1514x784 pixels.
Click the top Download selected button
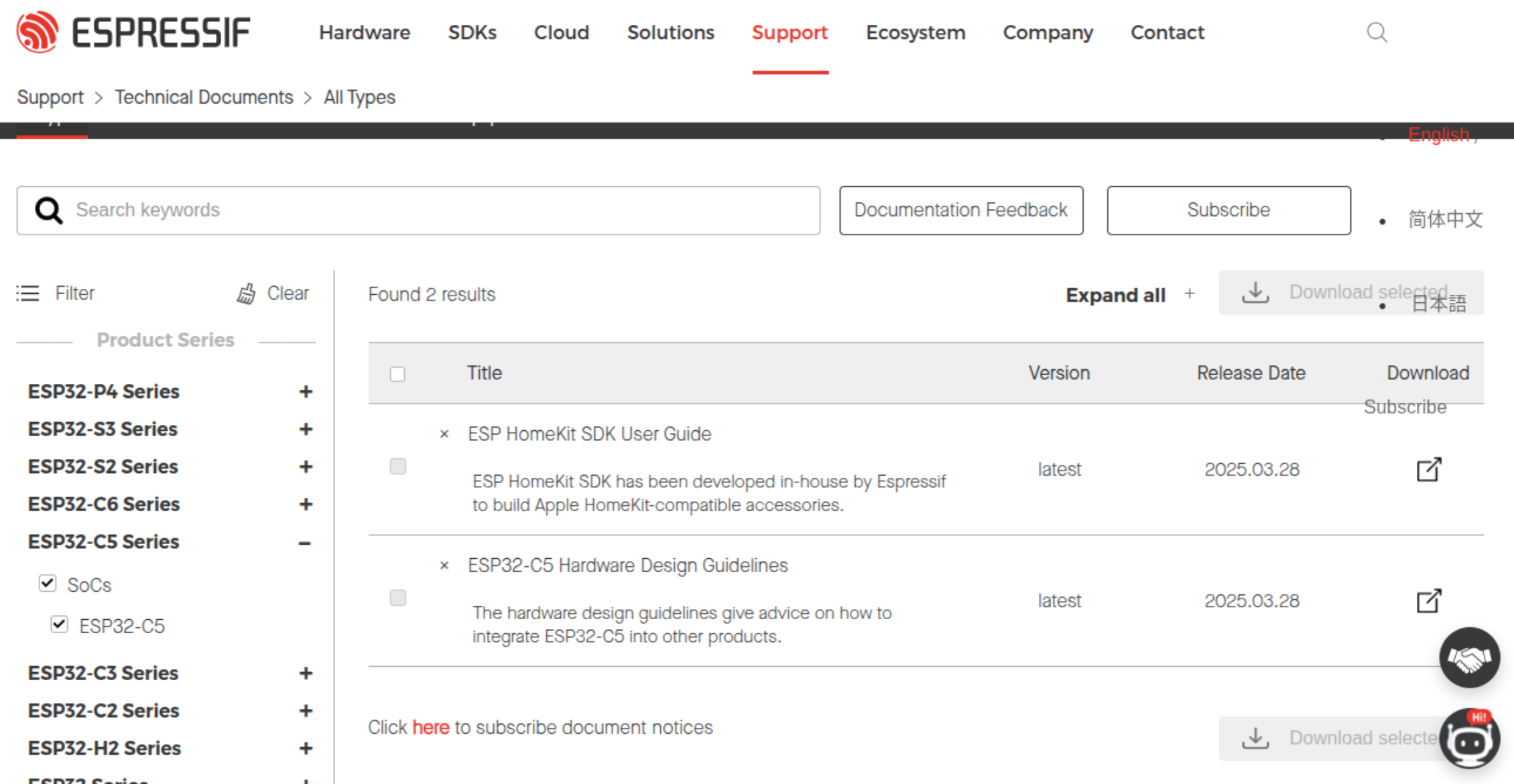coord(1350,293)
